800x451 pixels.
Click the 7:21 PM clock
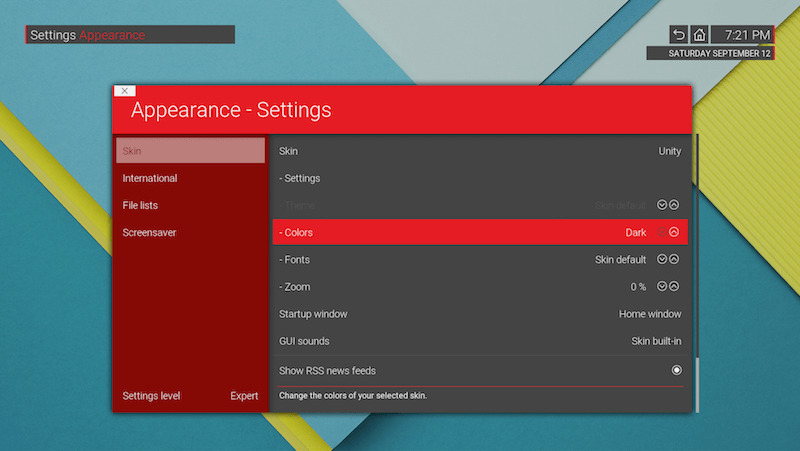742,35
